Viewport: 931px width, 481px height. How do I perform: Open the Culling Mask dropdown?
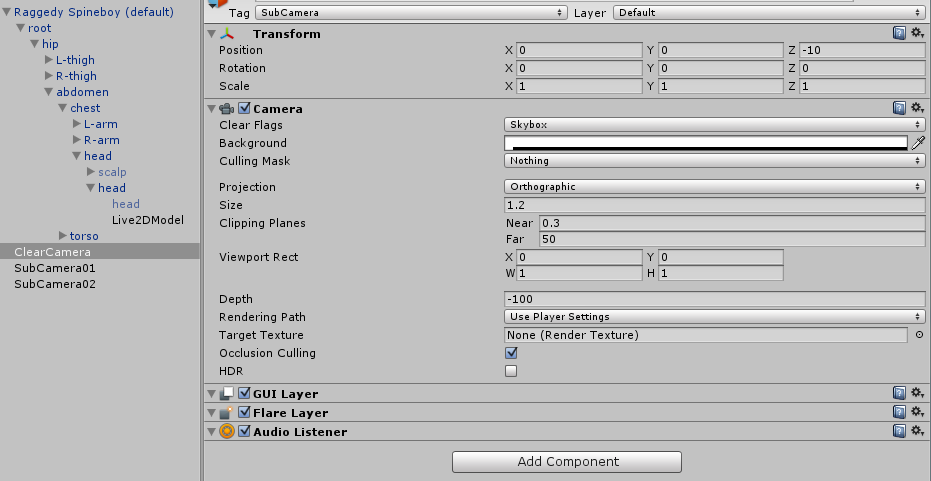(714, 160)
